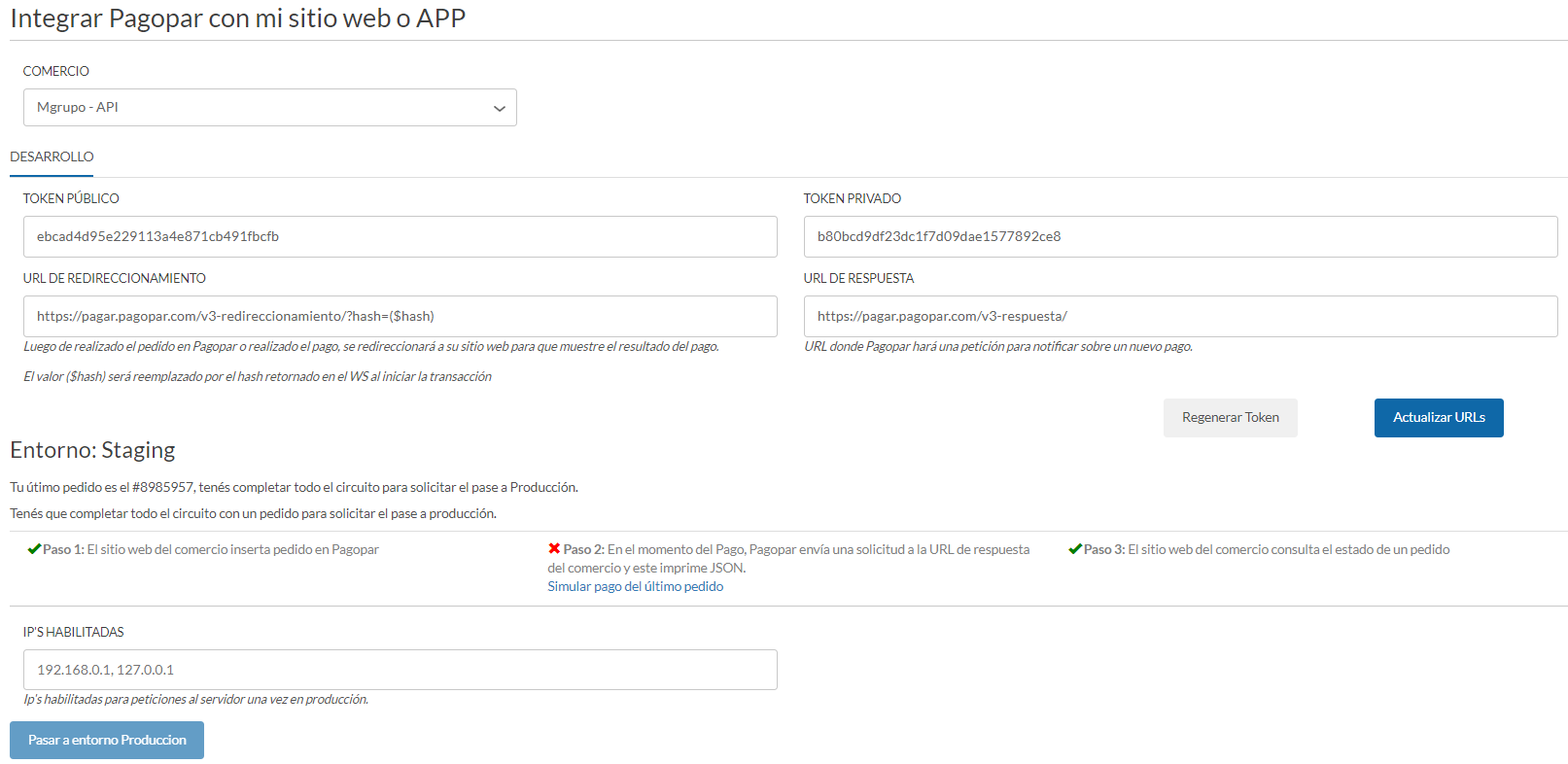Click the Paso 2 description text

pos(788,558)
